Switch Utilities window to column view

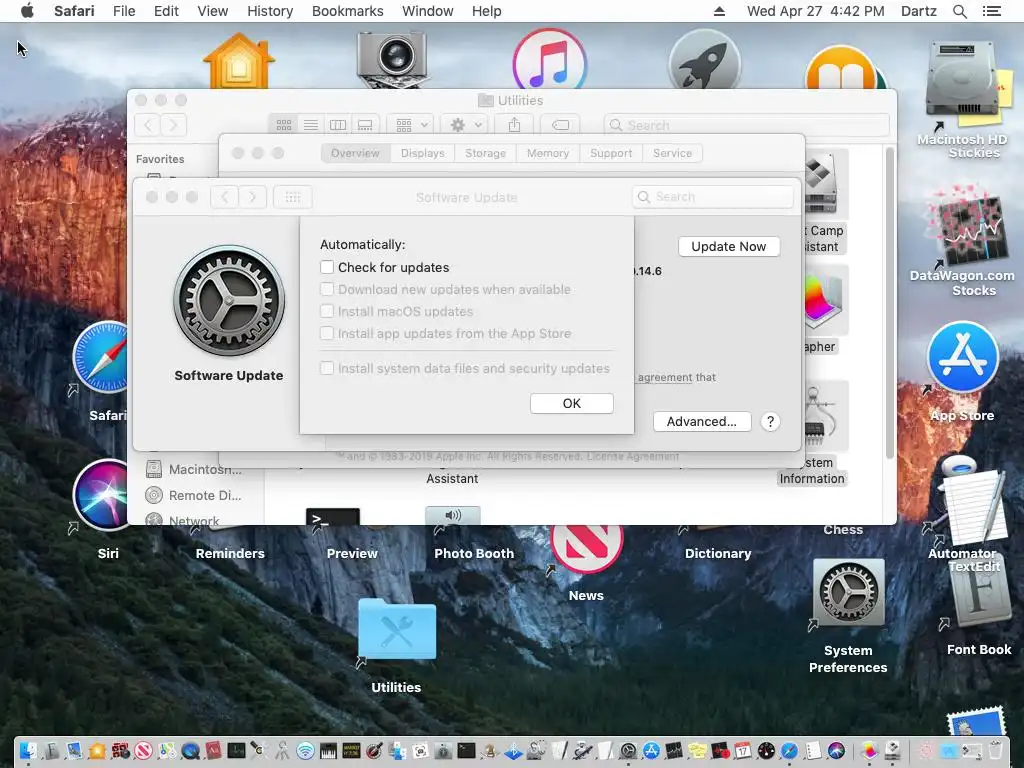coord(338,125)
